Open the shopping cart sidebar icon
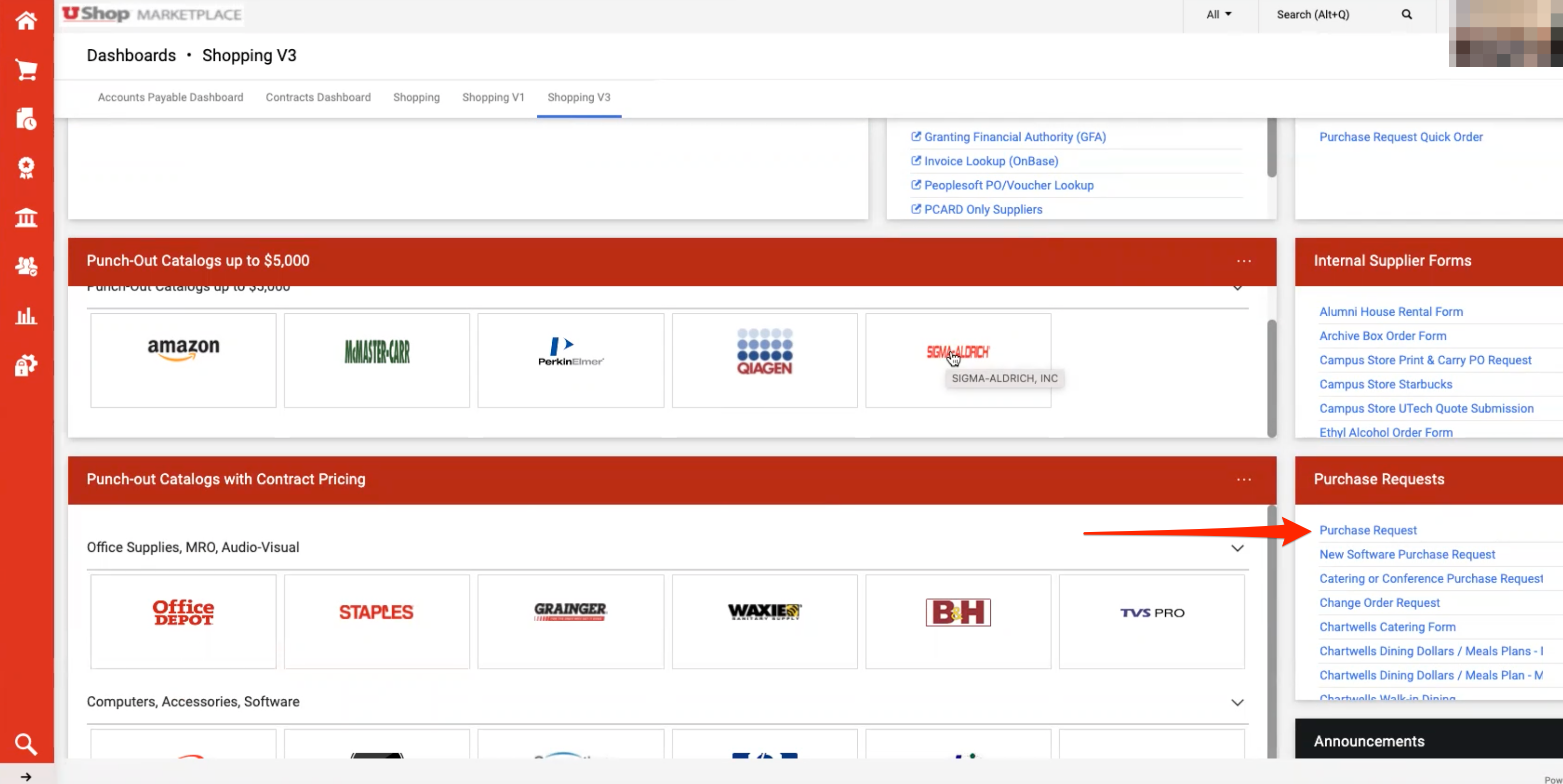 [26, 70]
